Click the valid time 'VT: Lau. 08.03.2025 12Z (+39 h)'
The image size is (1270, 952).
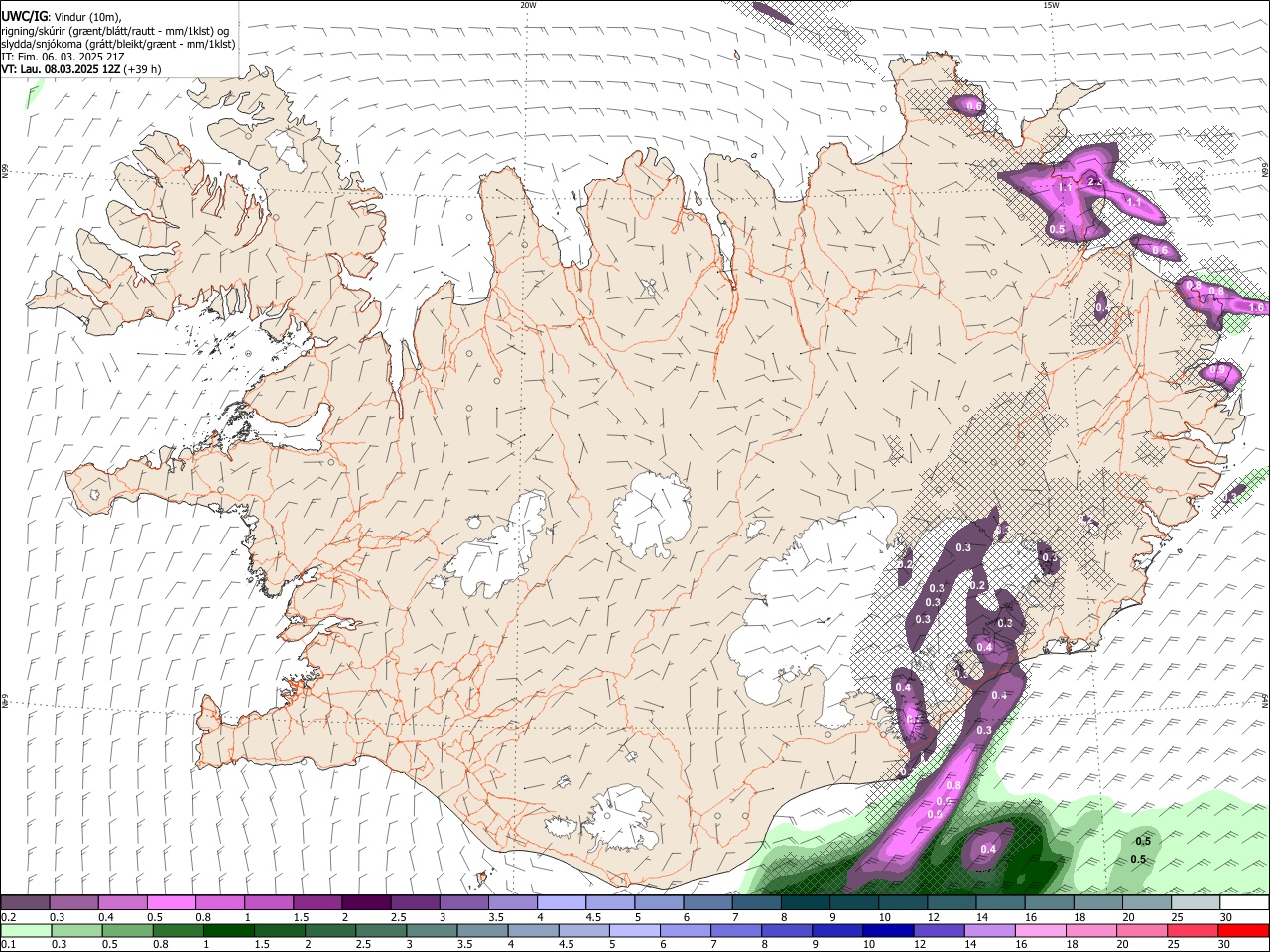(x=81, y=69)
